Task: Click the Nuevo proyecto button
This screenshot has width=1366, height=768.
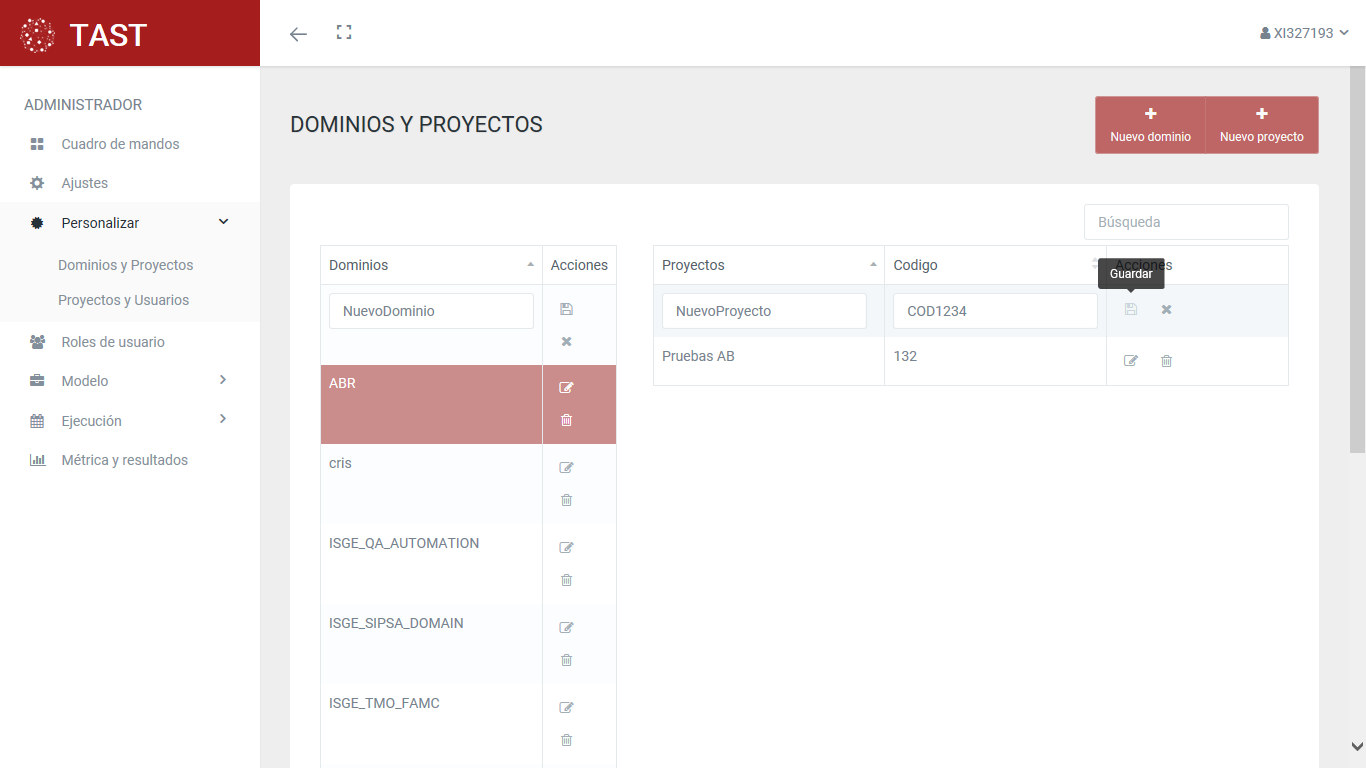Action: point(1261,125)
